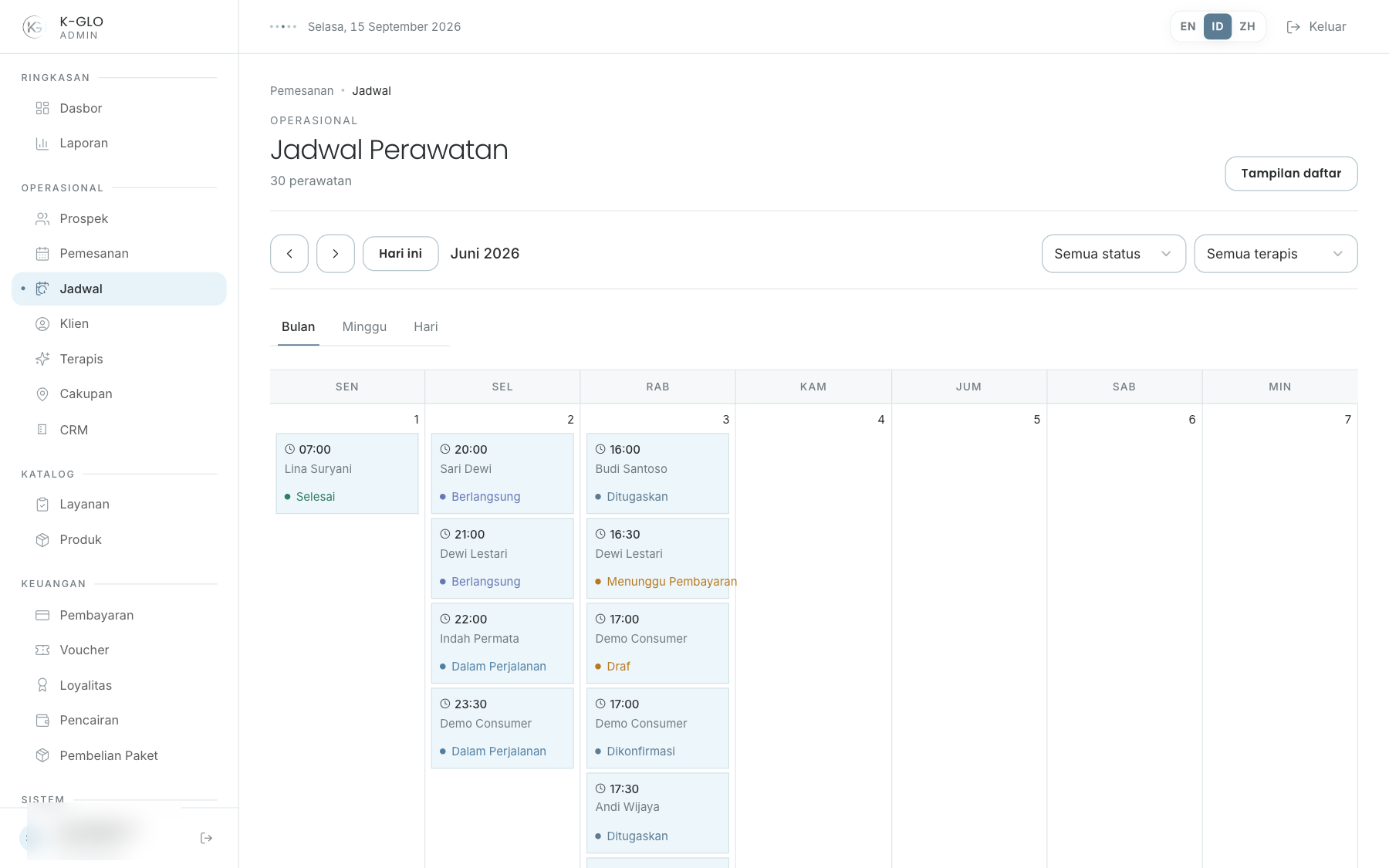Viewport: 1389px width, 868px height.
Task: Switch to the Hari tab
Action: (x=426, y=327)
